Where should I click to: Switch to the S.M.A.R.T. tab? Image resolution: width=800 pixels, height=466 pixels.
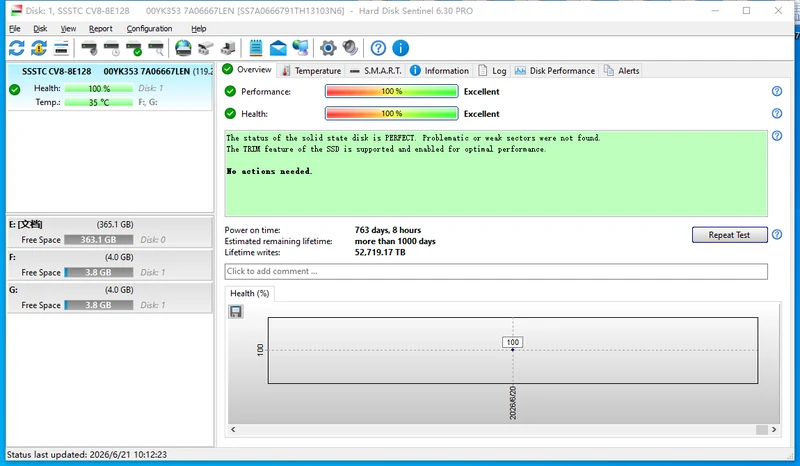point(377,70)
